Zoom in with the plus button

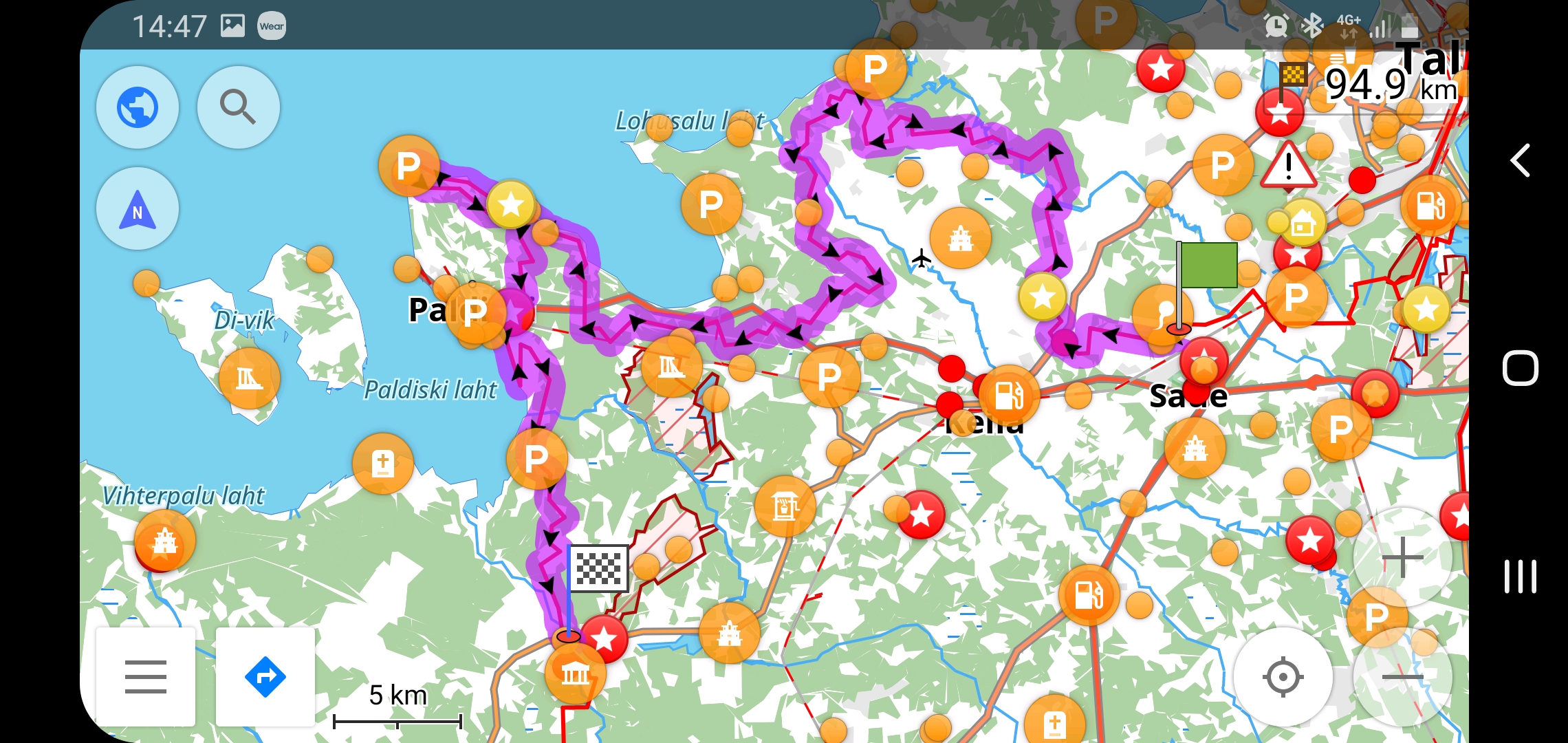pyautogui.click(x=1402, y=557)
